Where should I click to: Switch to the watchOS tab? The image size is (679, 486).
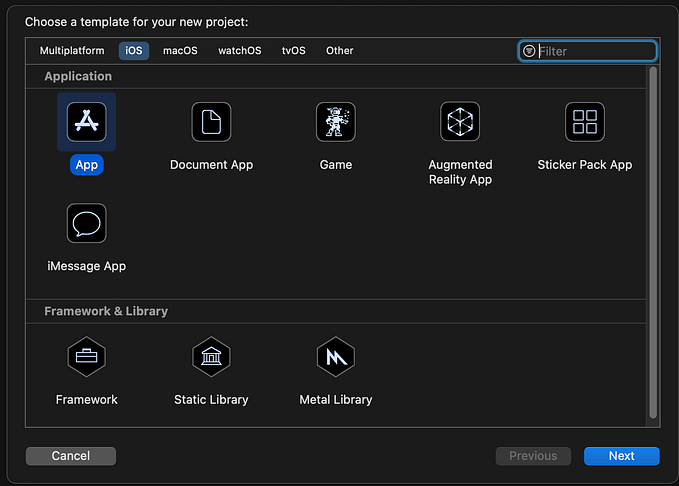point(239,51)
